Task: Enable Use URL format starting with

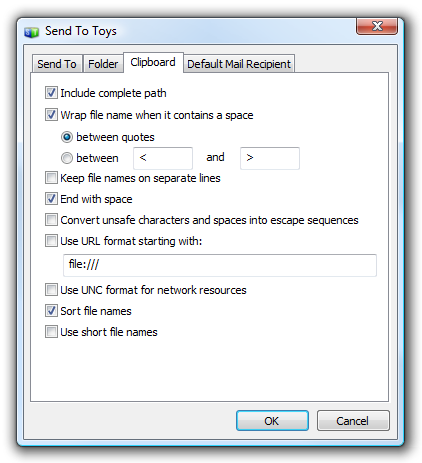Action: click(x=51, y=241)
